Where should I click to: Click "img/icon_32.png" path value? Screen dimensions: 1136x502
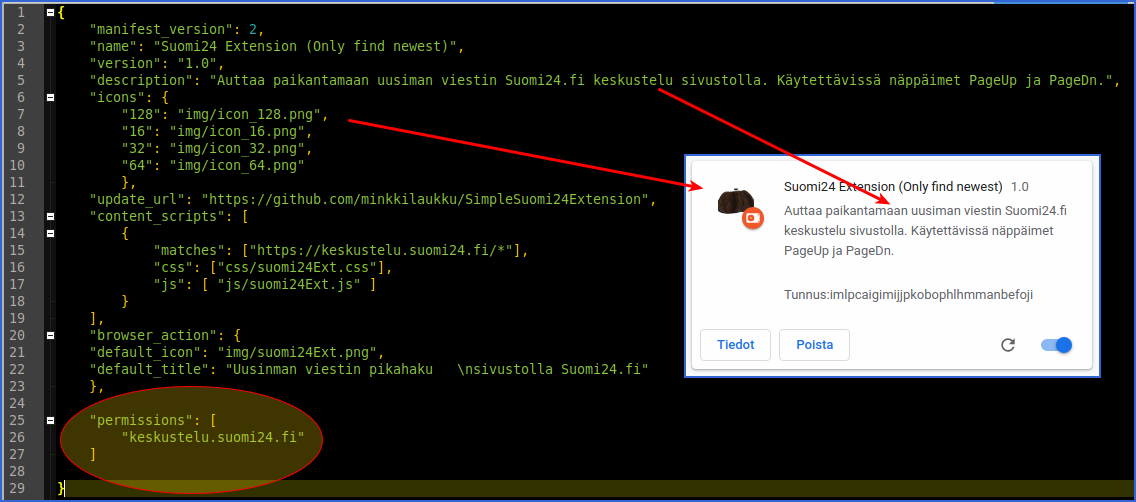tap(236, 148)
